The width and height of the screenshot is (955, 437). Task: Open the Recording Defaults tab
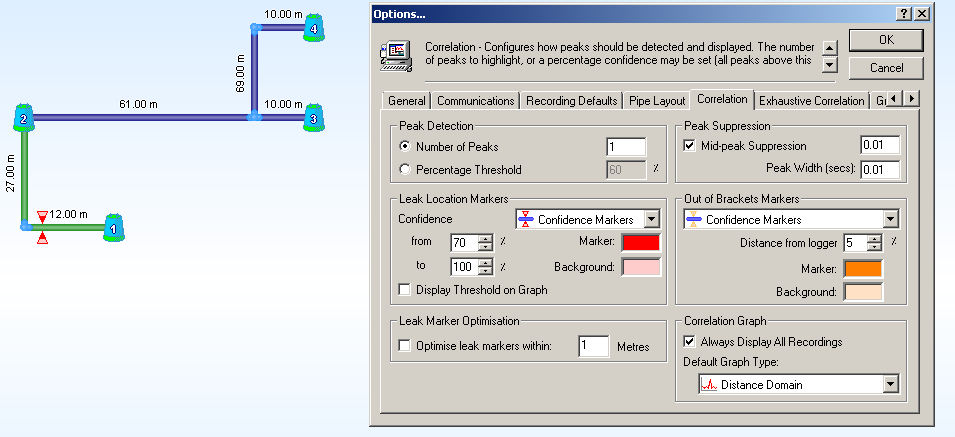[572, 100]
